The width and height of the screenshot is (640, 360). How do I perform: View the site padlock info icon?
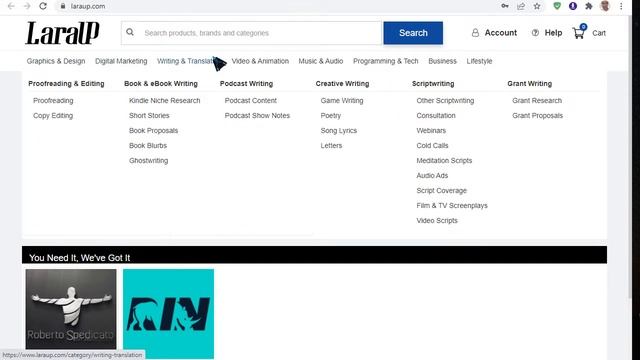(62, 6)
